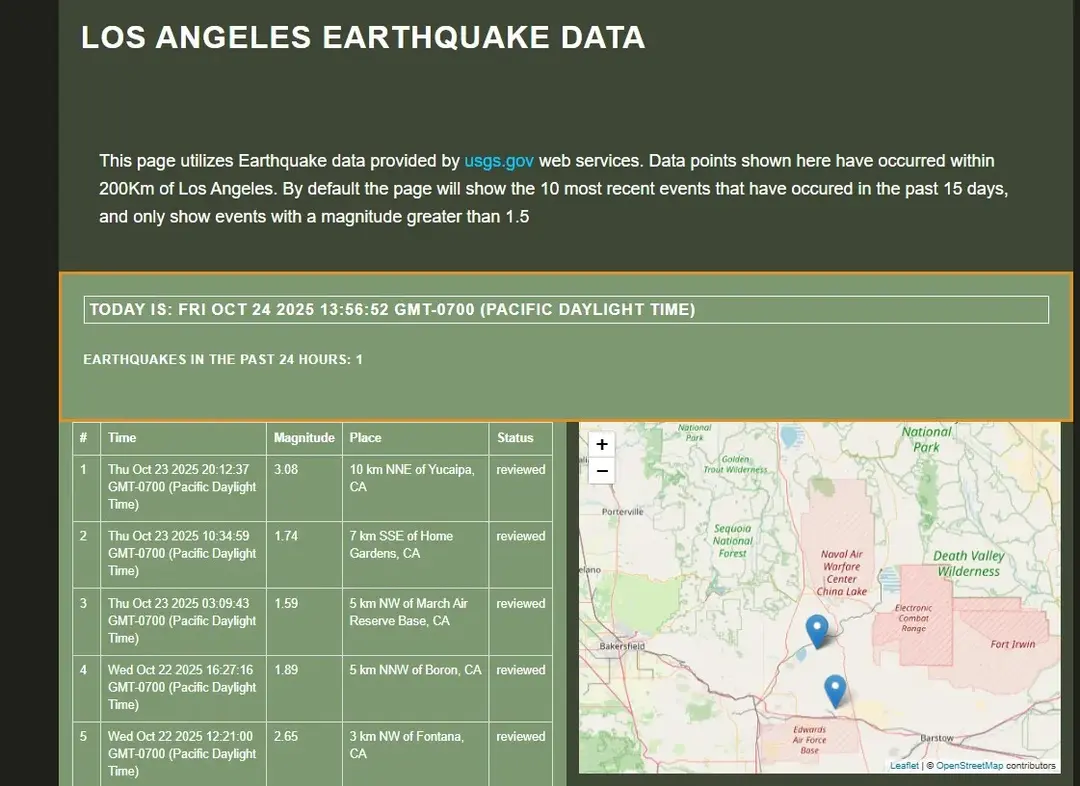Click the reviewed status of the first quake
Screen dimensions: 1080x786
(520, 469)
